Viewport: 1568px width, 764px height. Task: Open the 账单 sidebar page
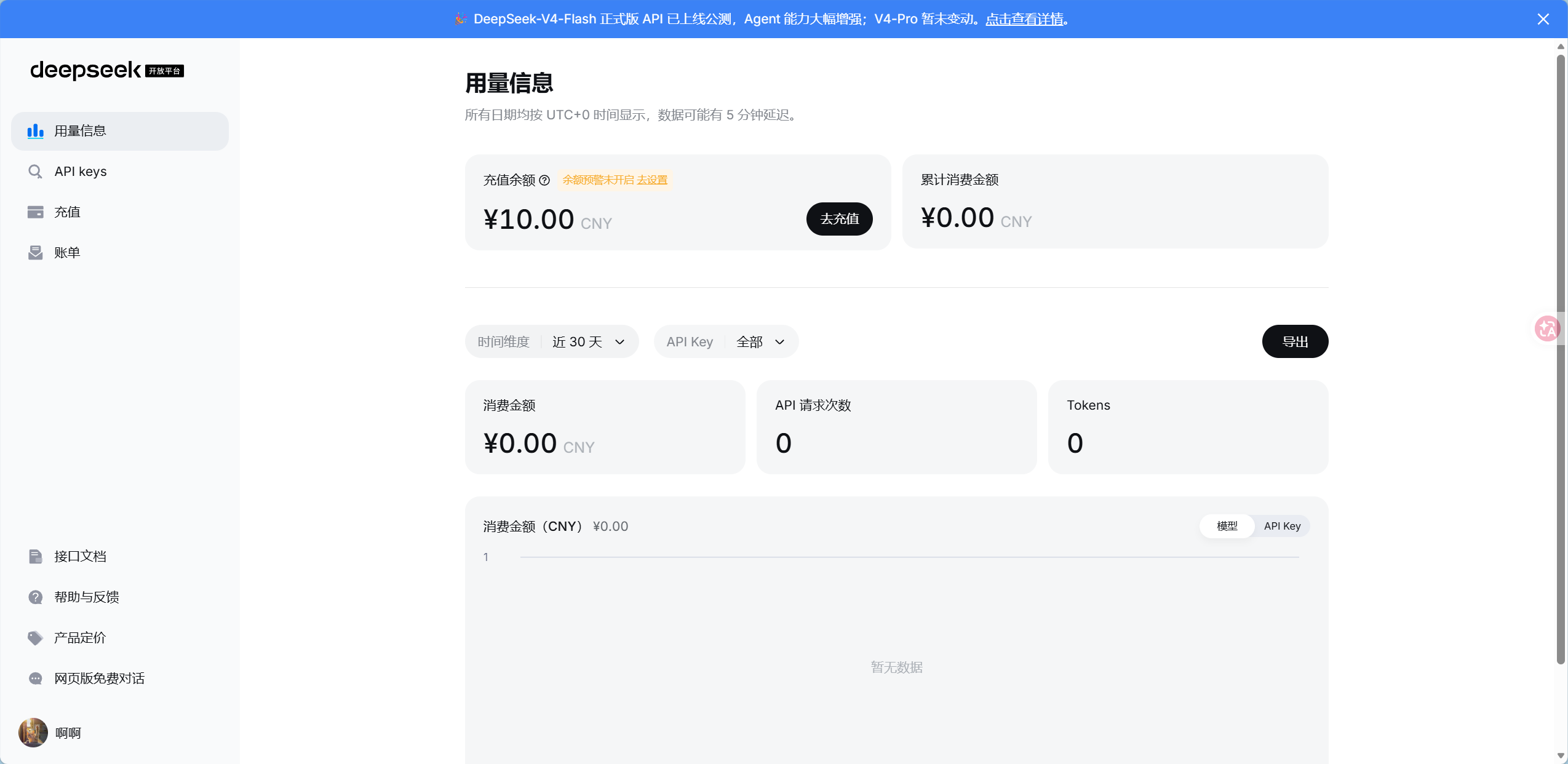[x=120, y=253]
